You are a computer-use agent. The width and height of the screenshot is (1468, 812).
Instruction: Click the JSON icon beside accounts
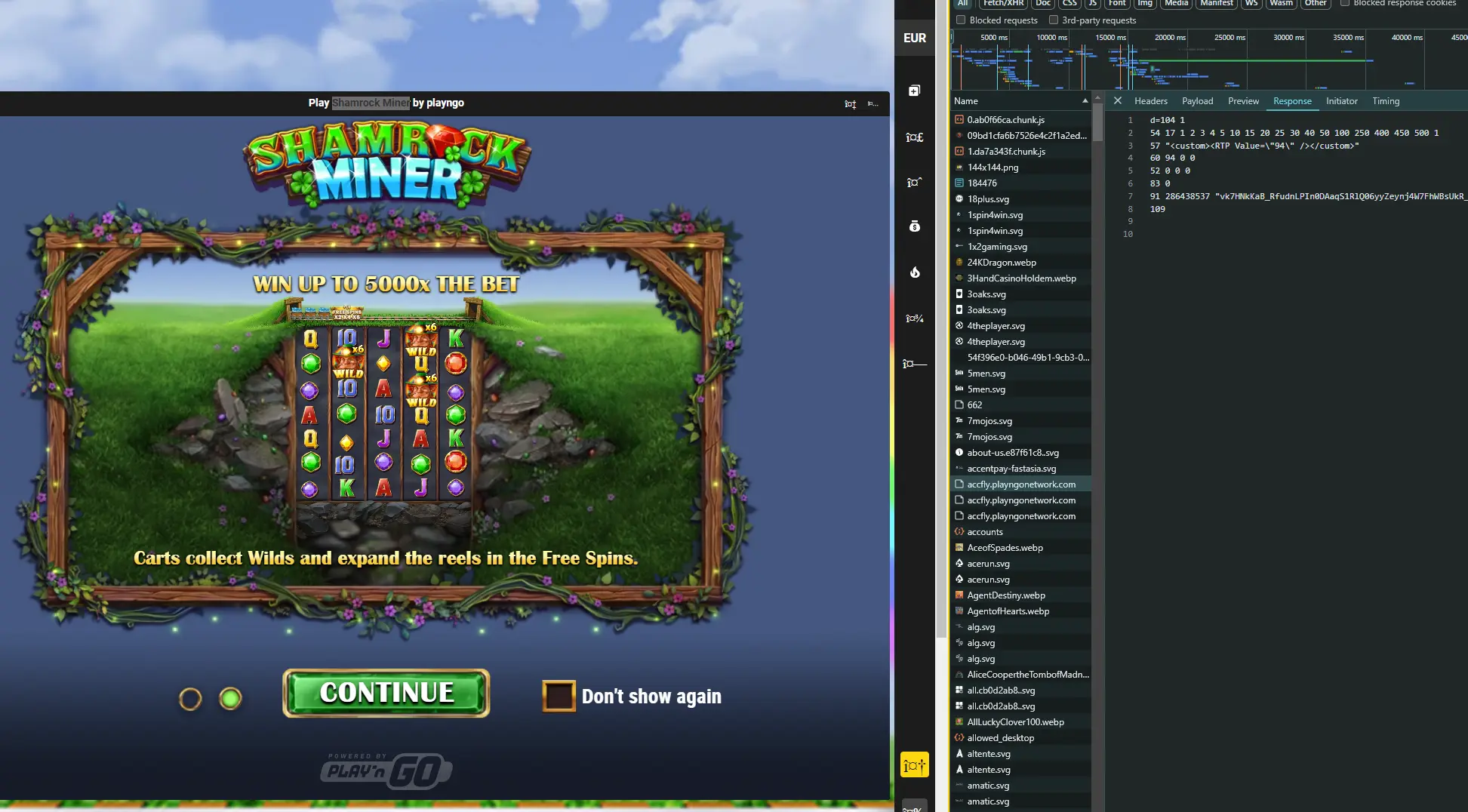(959, 531)
